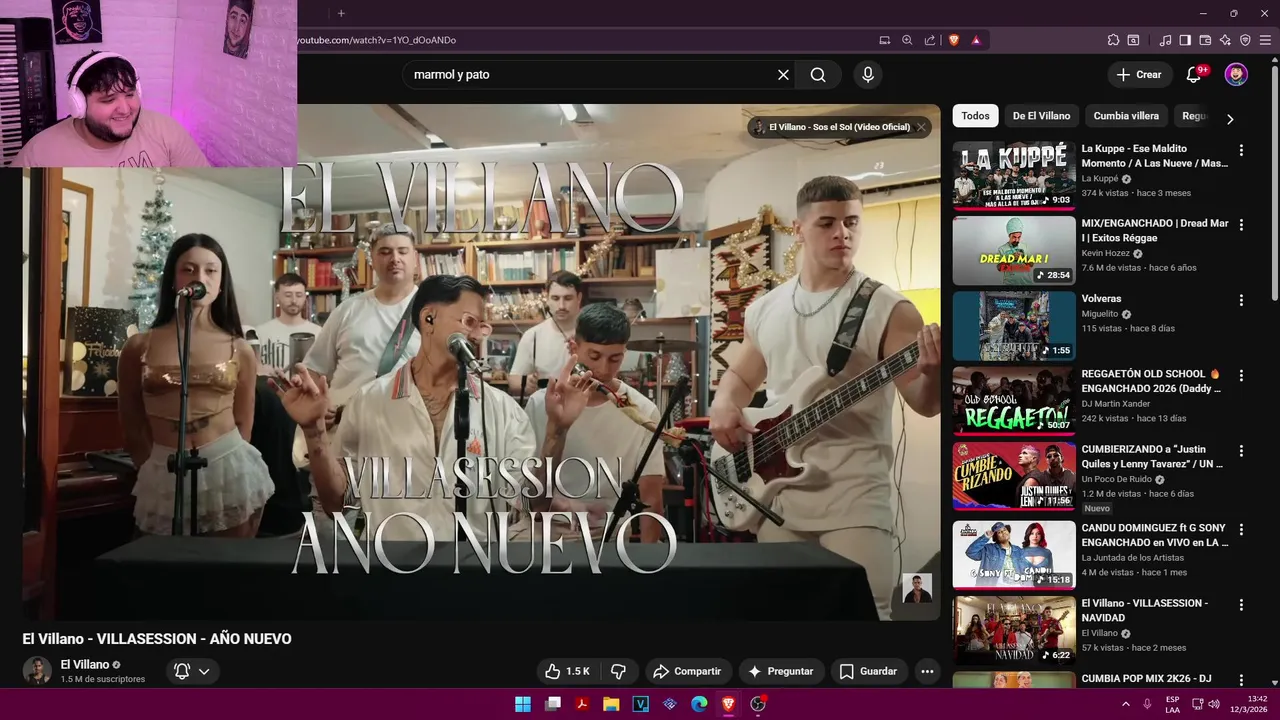
Task: Select the Todos filter chip
Action: click(975, 116)
